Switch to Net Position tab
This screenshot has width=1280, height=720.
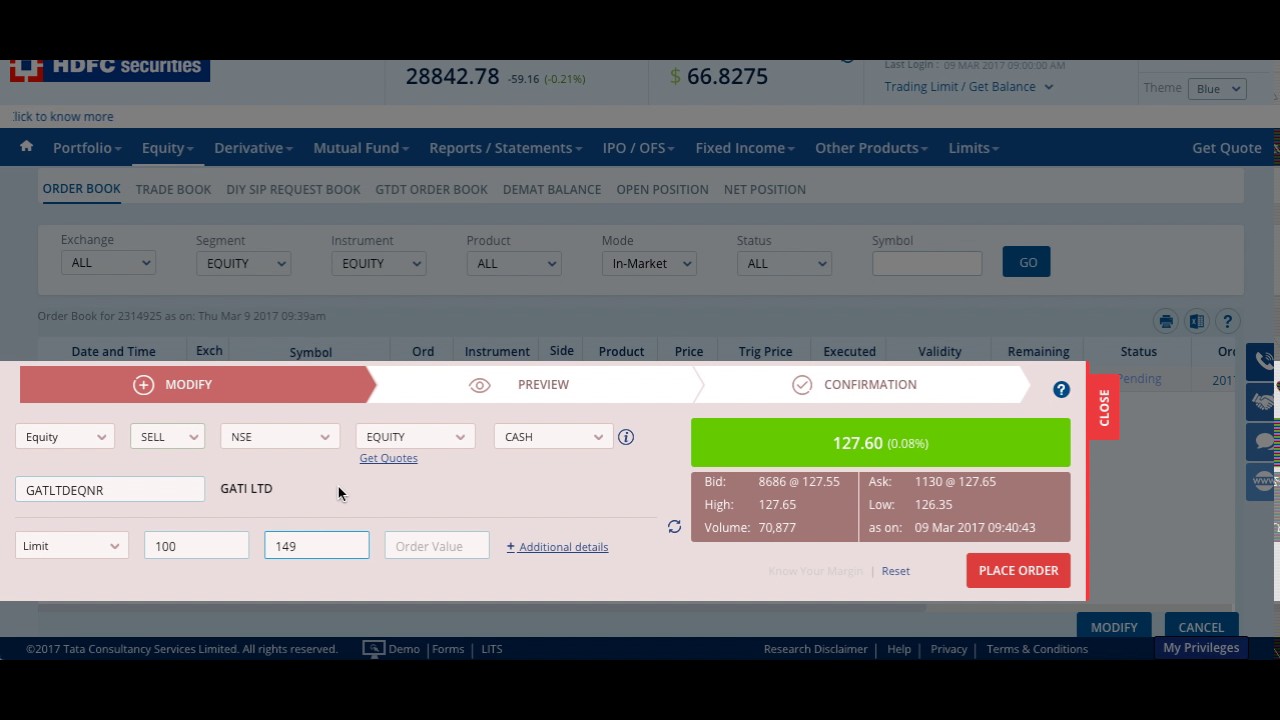click(x=765, y=189)
